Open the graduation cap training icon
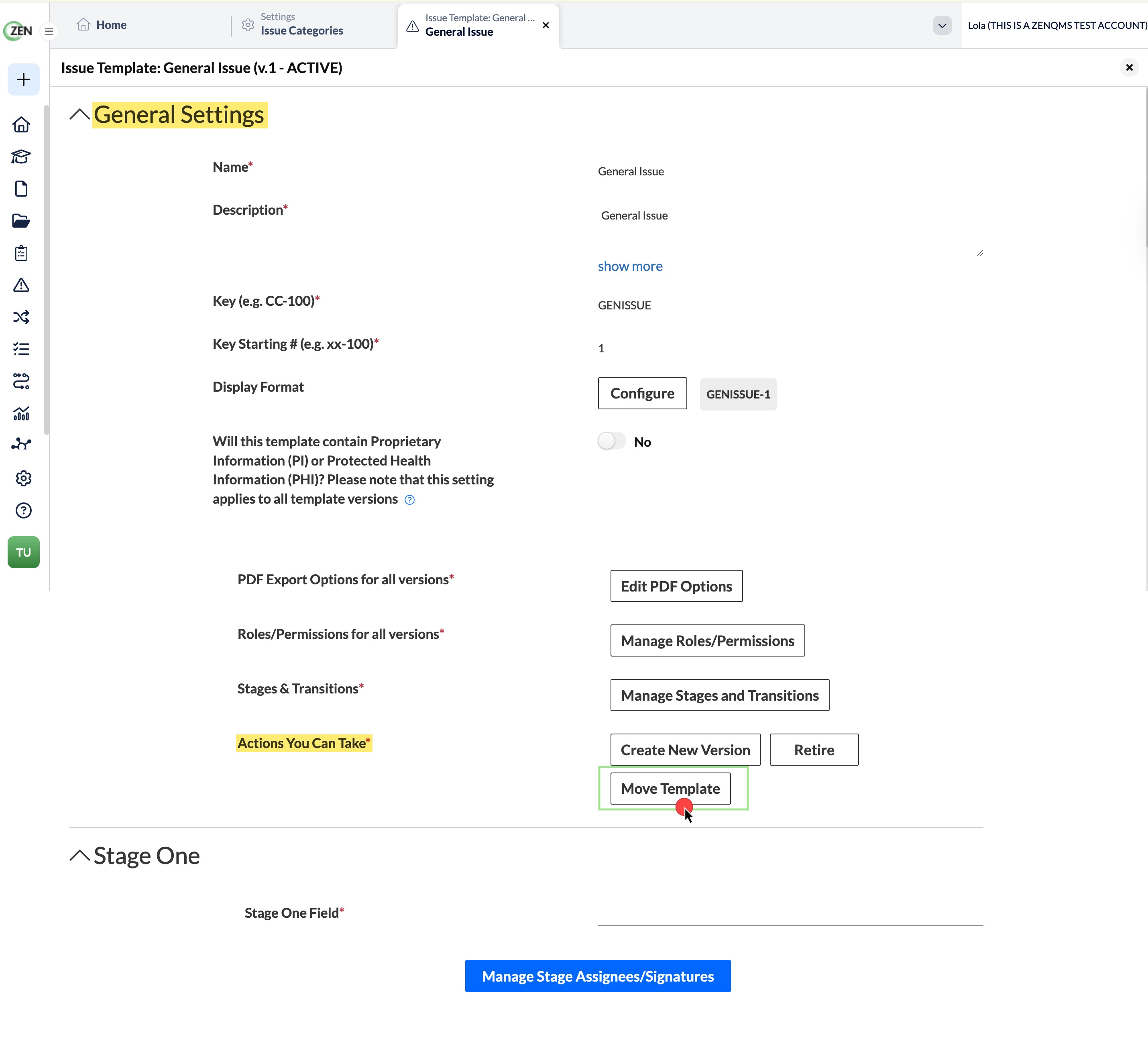 click(21, 157)
